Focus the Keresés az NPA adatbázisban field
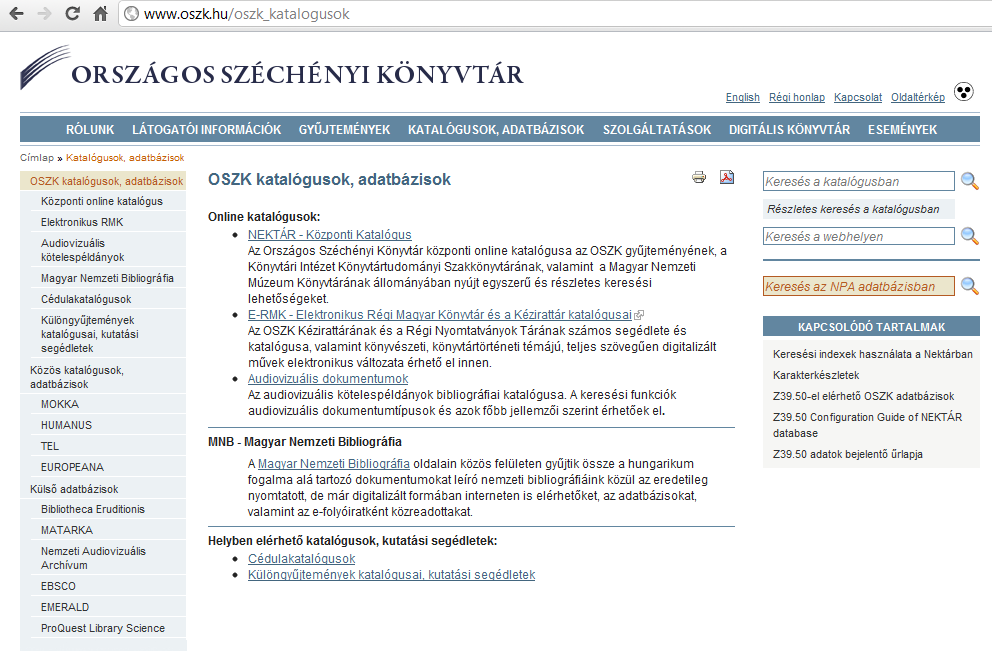 click(x=859, y=286)
